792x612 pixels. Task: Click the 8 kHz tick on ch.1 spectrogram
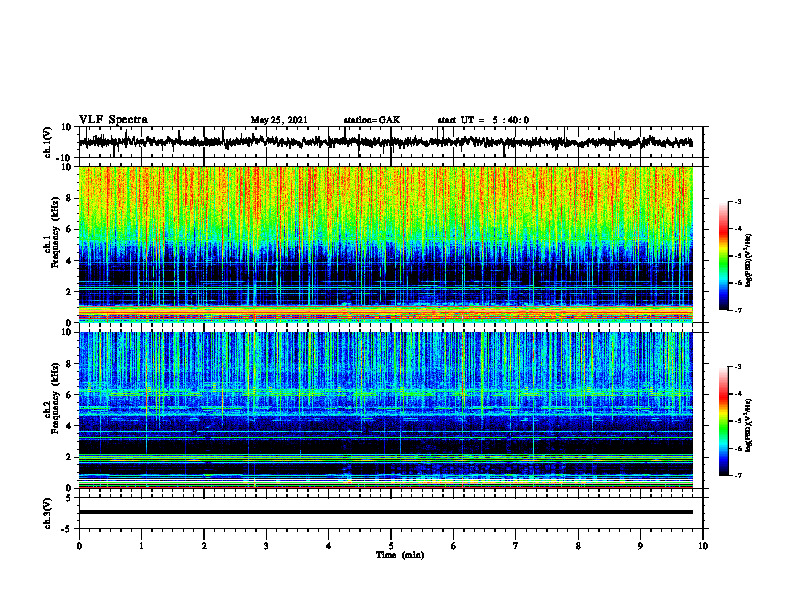[69, 198]
